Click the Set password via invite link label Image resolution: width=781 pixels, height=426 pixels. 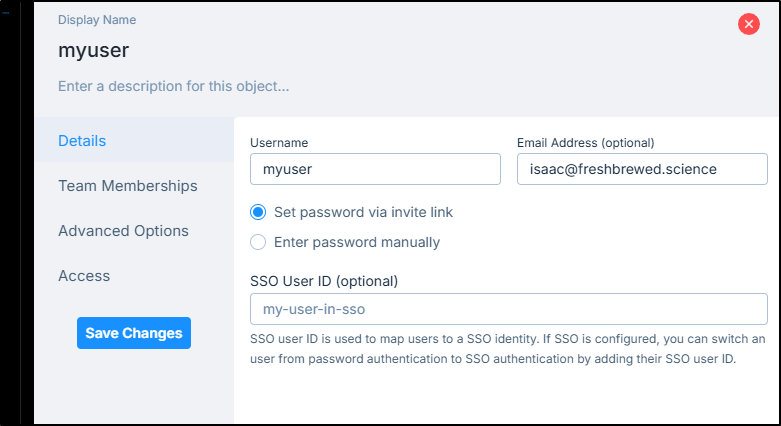point(363,212)
